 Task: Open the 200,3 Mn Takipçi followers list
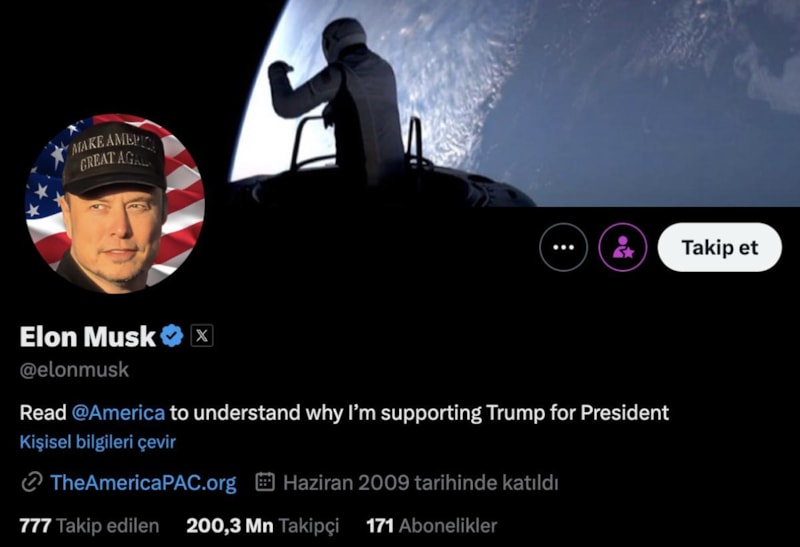coord(263,526)
